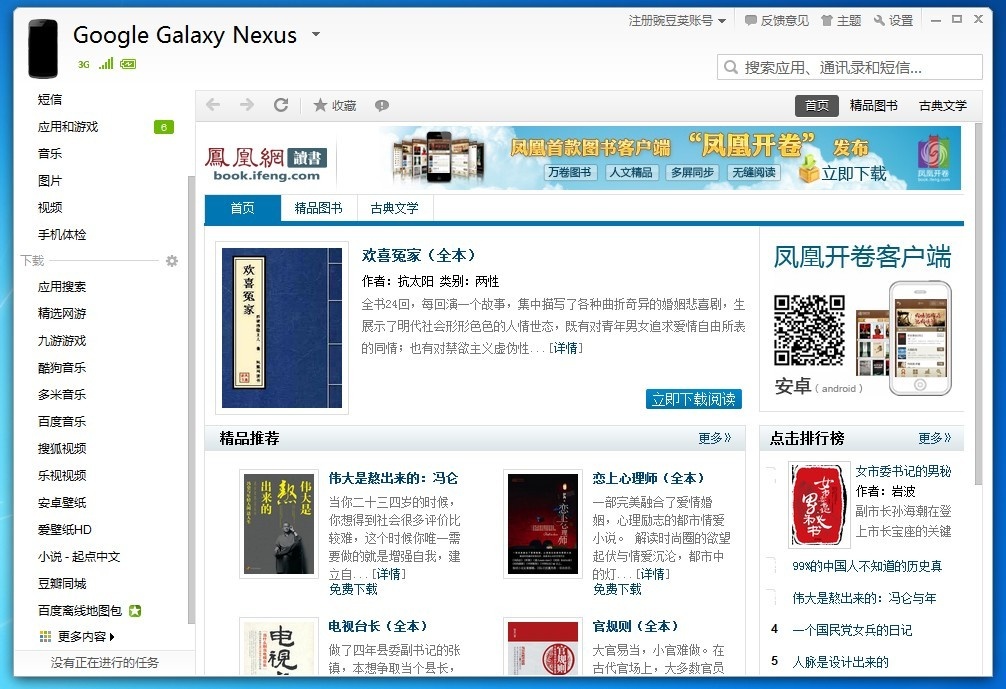Select 古典文学 in top toolbar

(942, 105)
